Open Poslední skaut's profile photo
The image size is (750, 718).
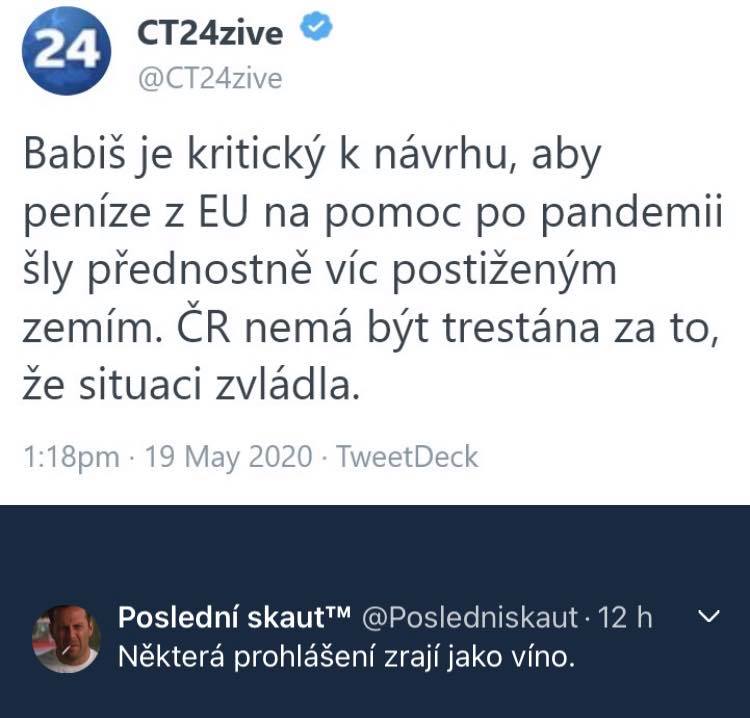point(67,637)
